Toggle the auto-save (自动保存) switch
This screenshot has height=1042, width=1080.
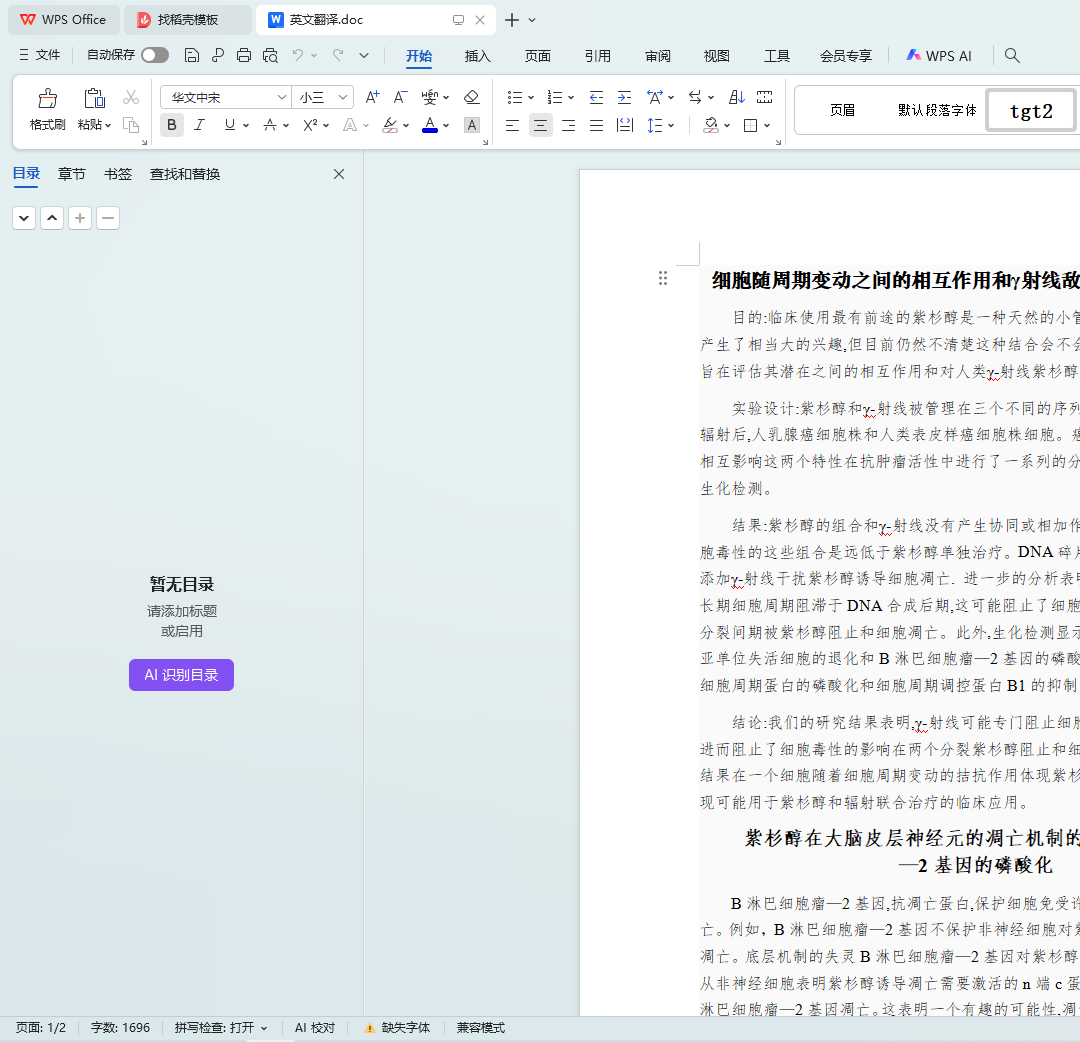155,55
